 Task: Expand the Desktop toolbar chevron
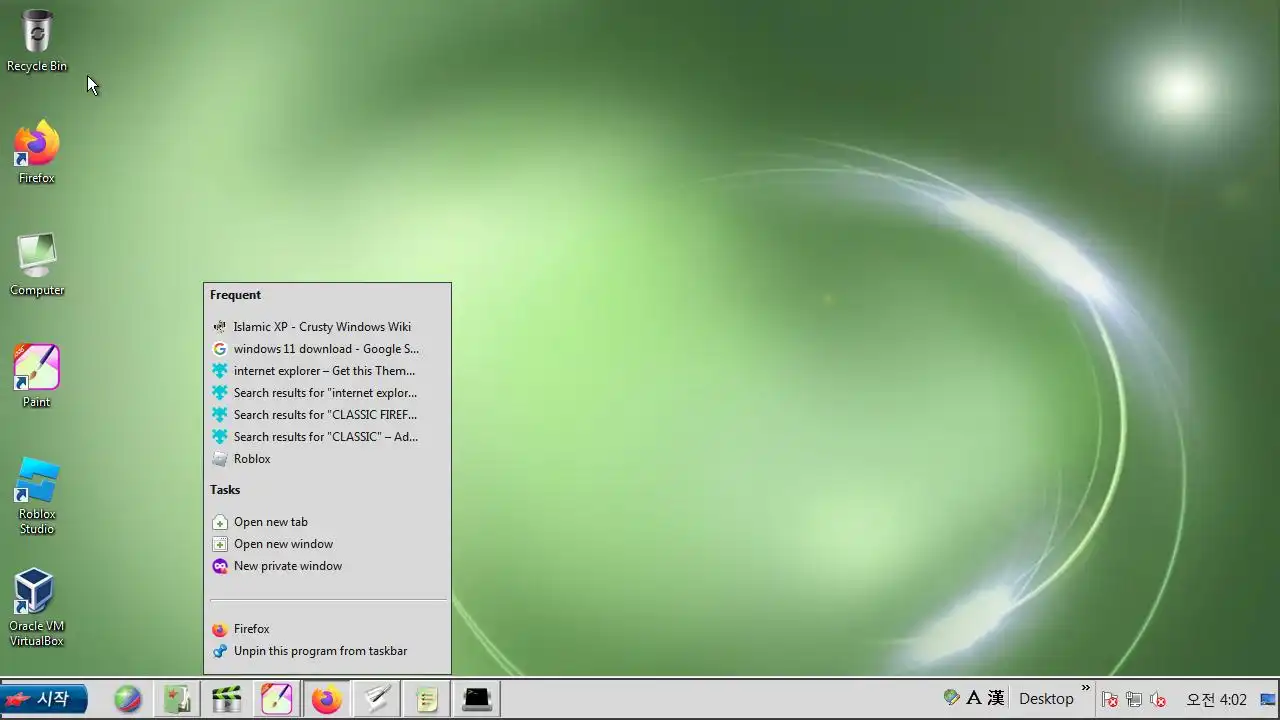1086,689
